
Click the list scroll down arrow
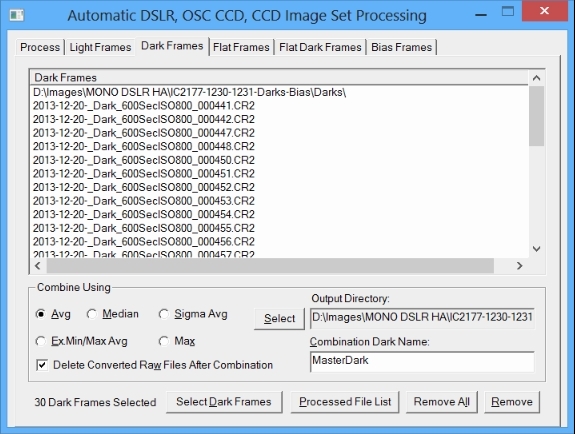536,249
